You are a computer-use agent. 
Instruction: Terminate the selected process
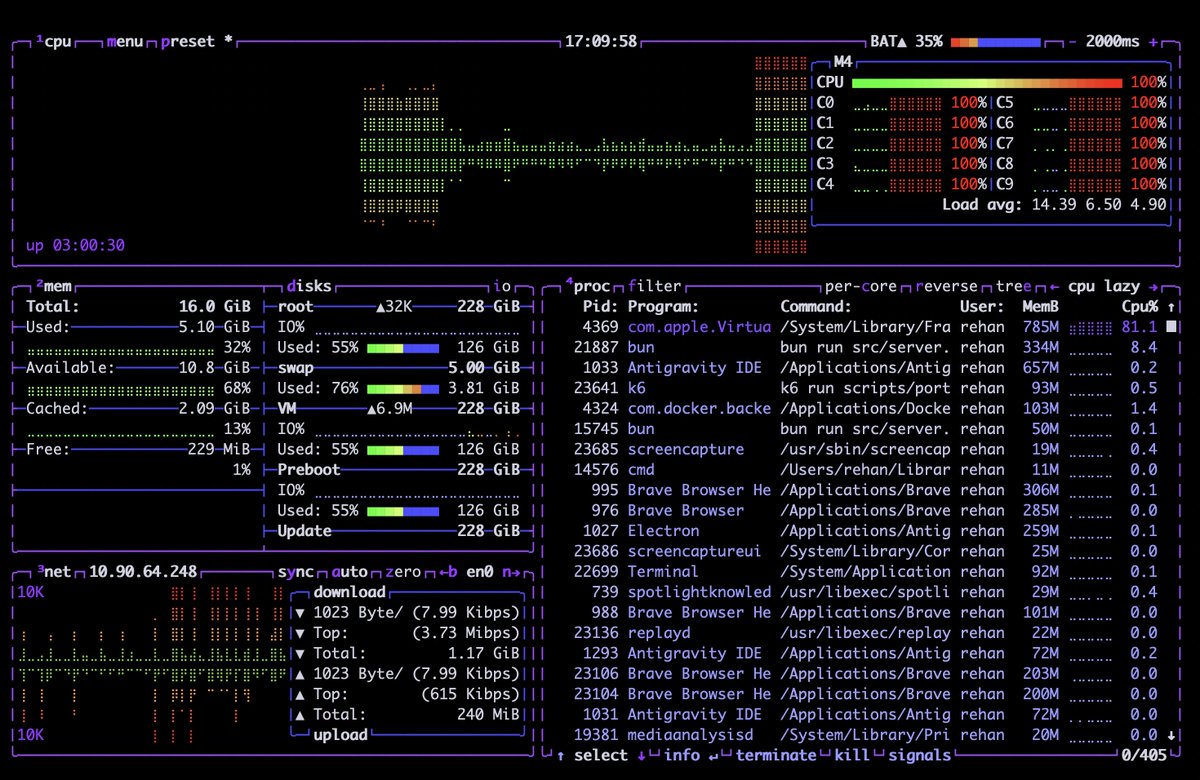(776, 755)
